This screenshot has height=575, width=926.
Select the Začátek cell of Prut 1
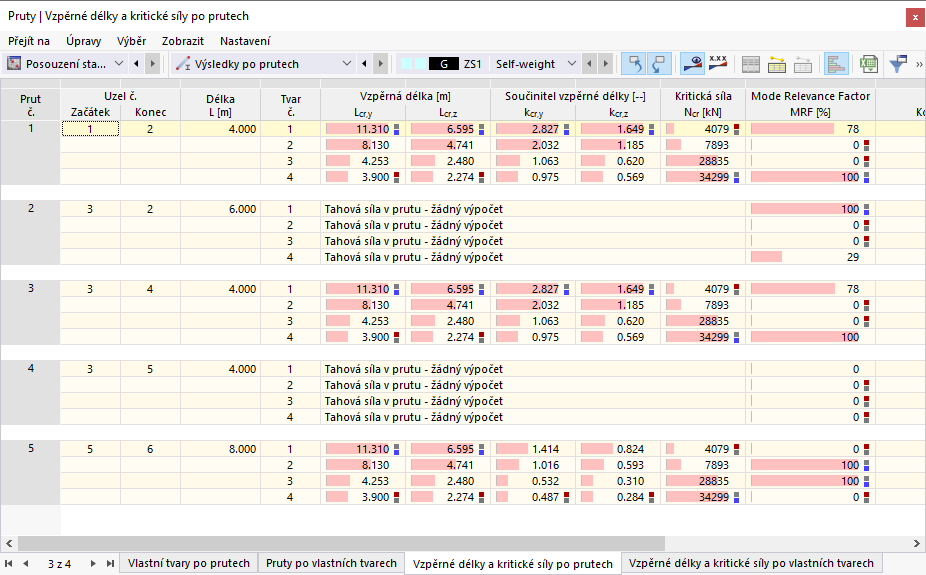click(x=90, y=129)
